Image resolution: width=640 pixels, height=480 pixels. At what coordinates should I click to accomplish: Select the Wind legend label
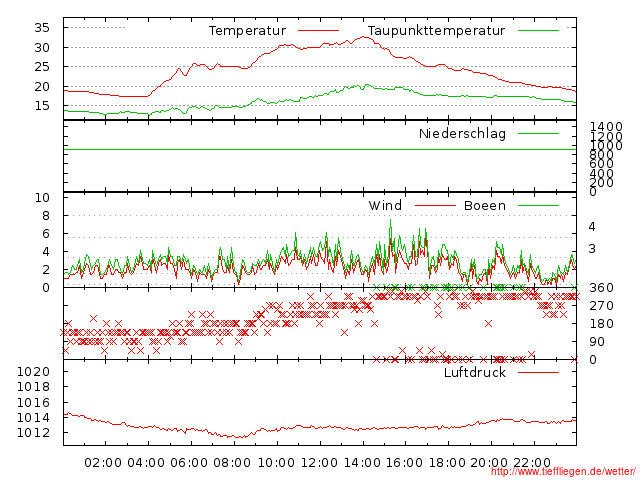pyautogui.click(x=385, y=205)
